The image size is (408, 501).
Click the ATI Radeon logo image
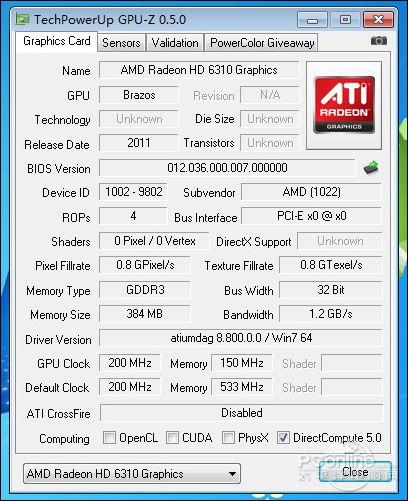click(344, 105)
